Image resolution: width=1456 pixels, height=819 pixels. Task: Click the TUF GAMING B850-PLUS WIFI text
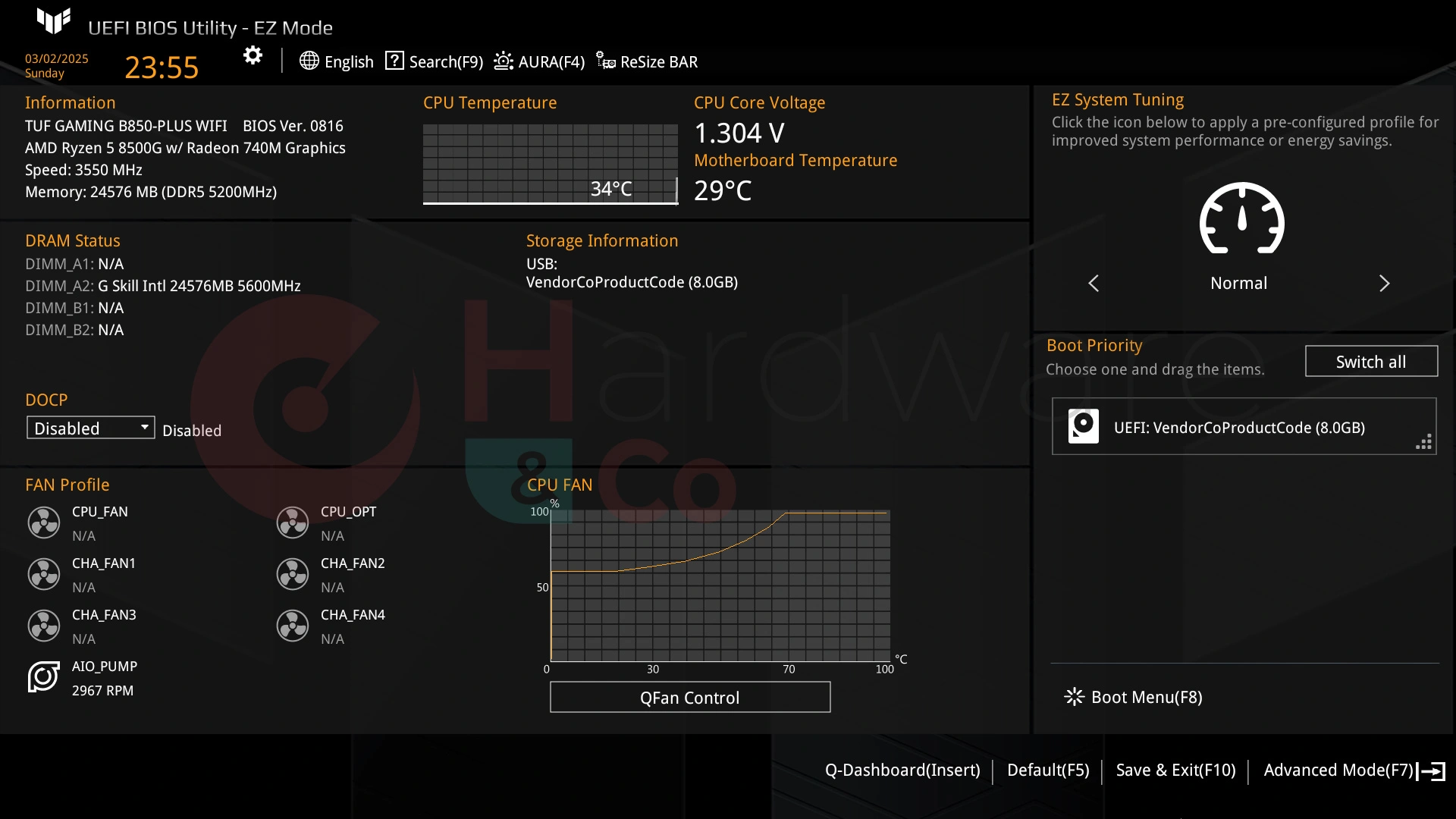(126, 126)
